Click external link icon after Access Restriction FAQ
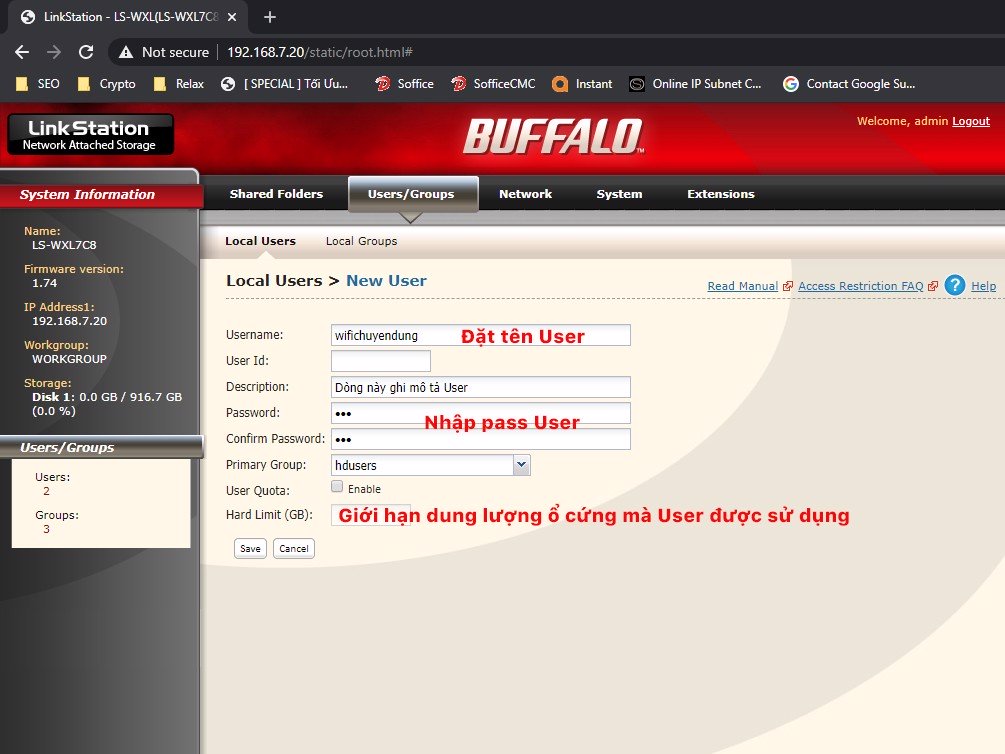 [x=933, y=286]
